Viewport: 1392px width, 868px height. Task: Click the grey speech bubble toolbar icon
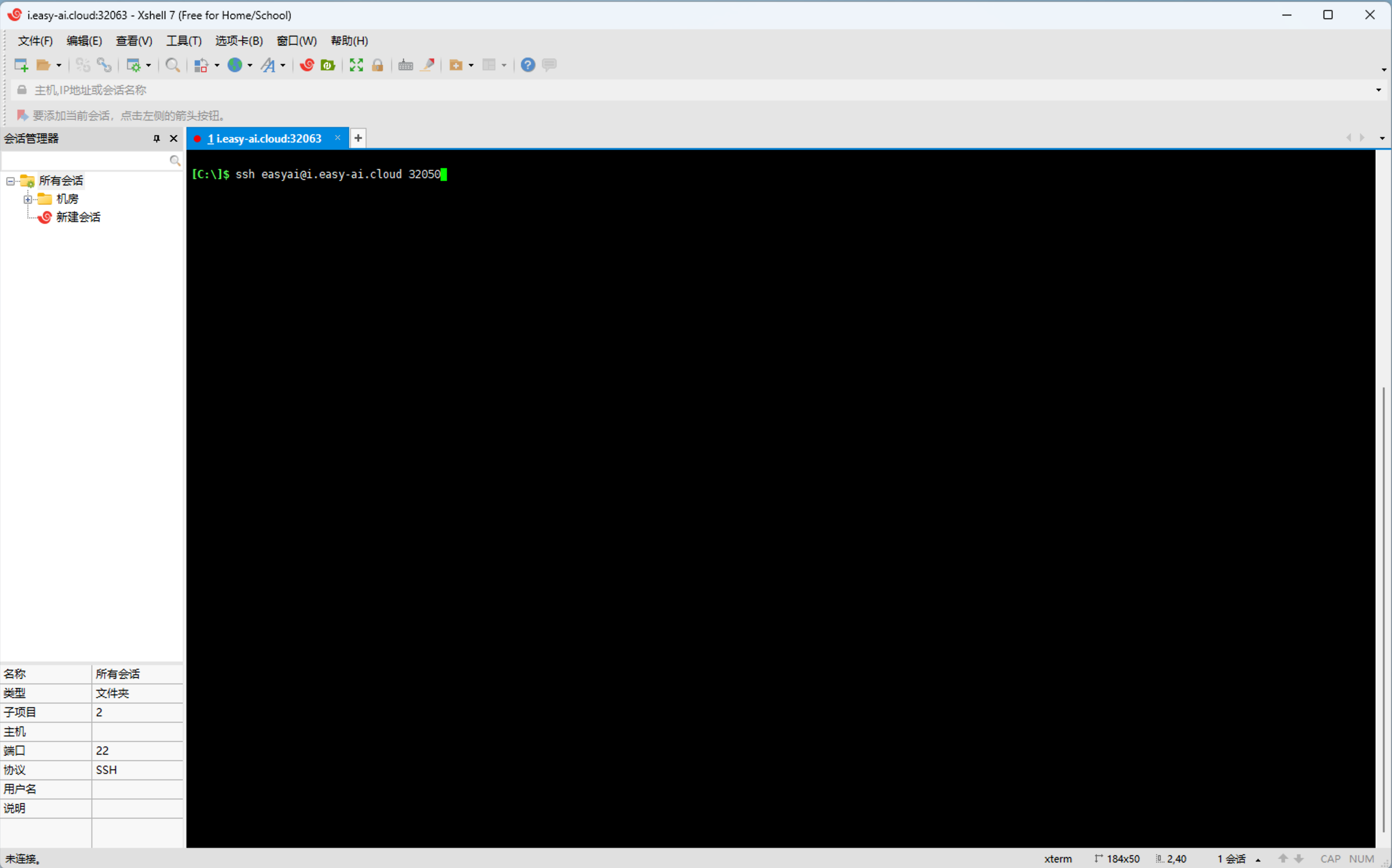click(549, 65)
